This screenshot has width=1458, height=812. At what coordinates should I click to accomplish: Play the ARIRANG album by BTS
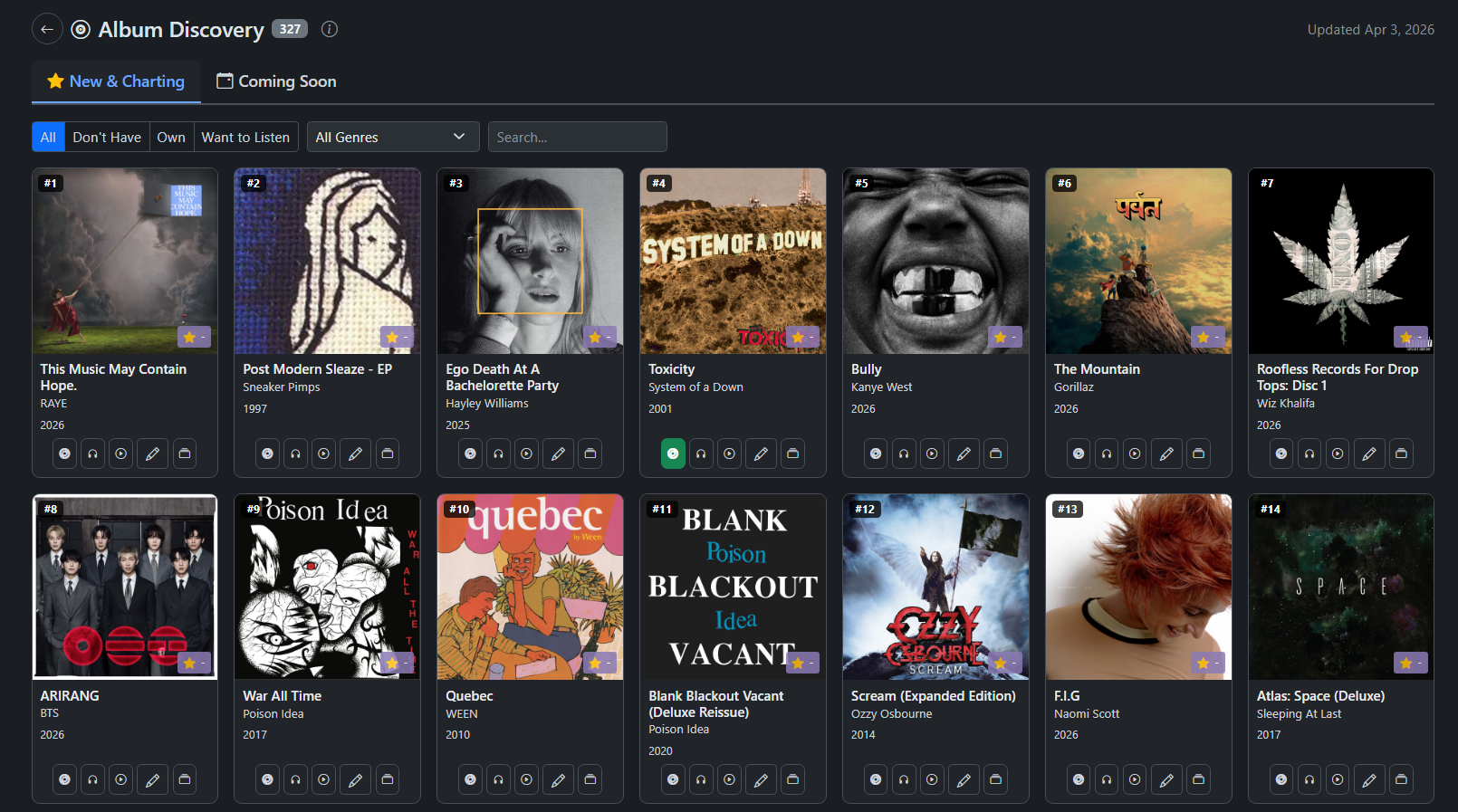120,779
